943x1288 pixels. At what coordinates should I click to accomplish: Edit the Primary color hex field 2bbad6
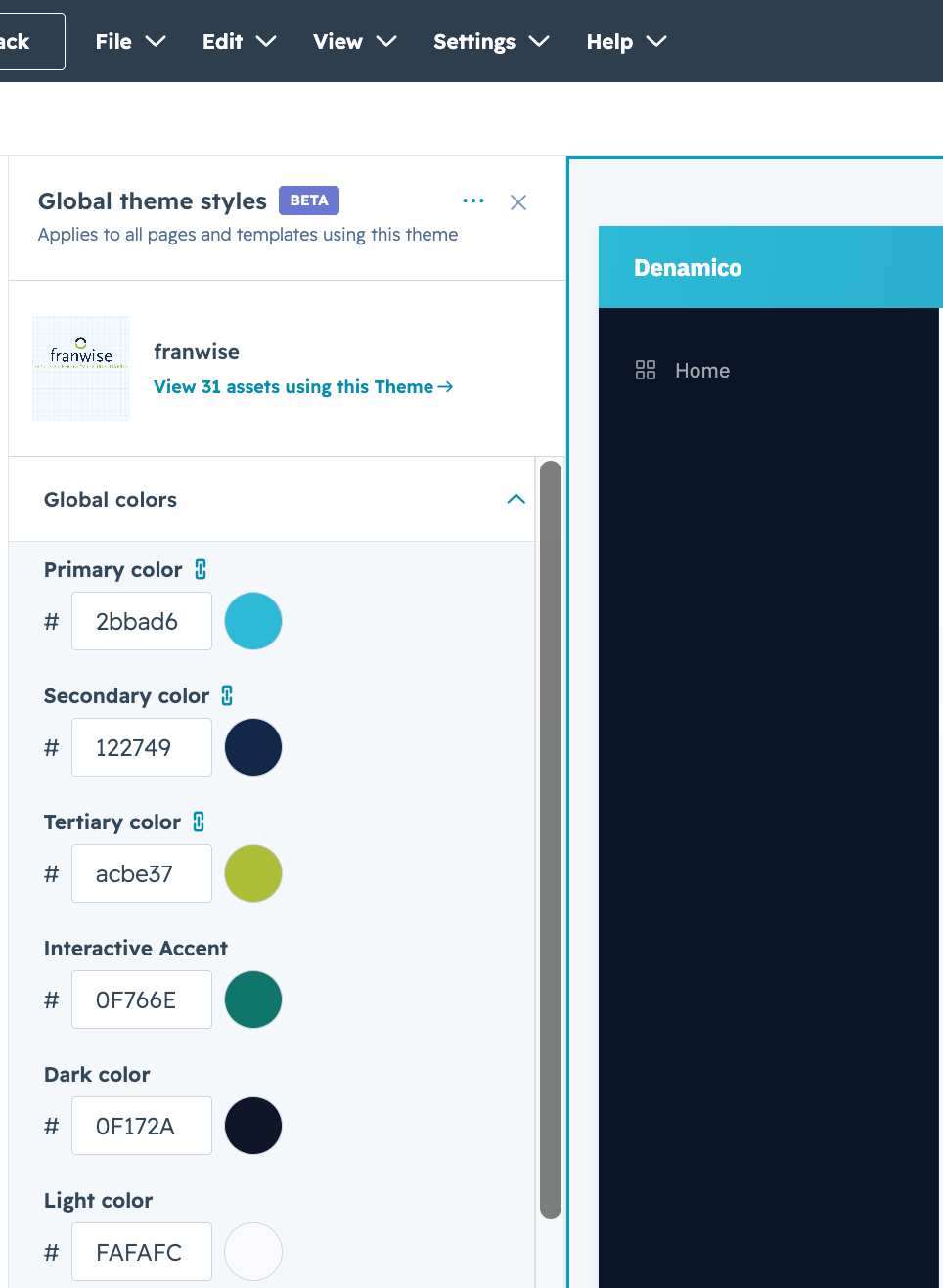(142, 621)
